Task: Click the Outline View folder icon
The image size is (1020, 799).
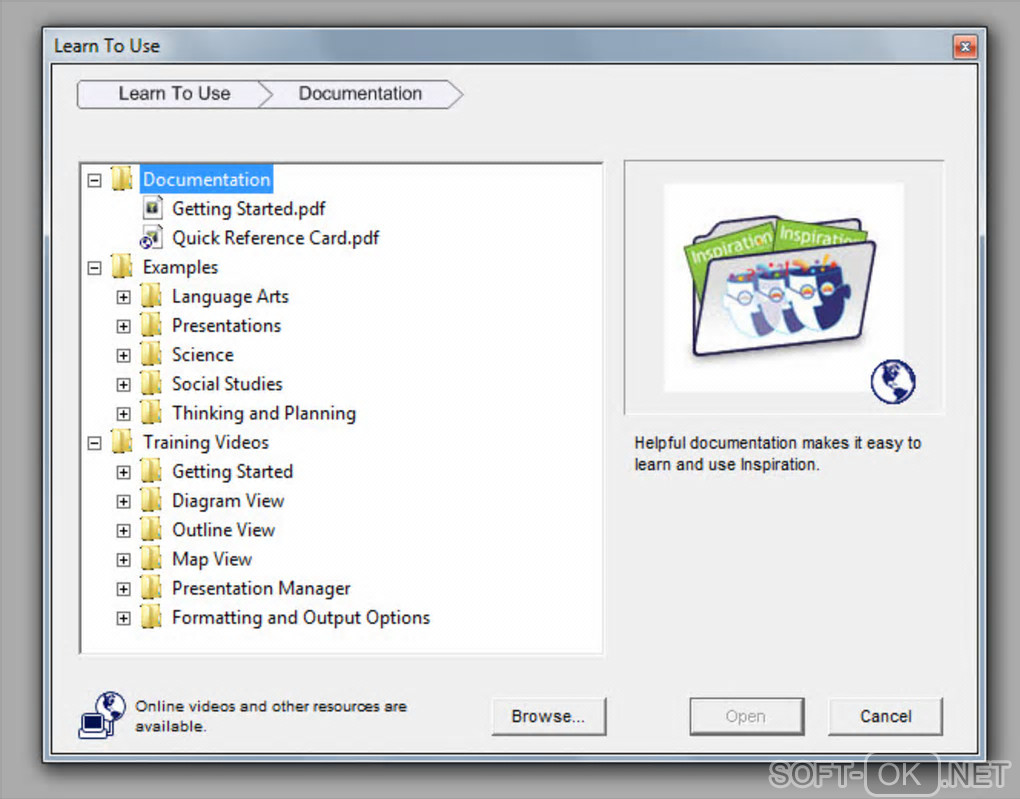Action: point(151,530)
